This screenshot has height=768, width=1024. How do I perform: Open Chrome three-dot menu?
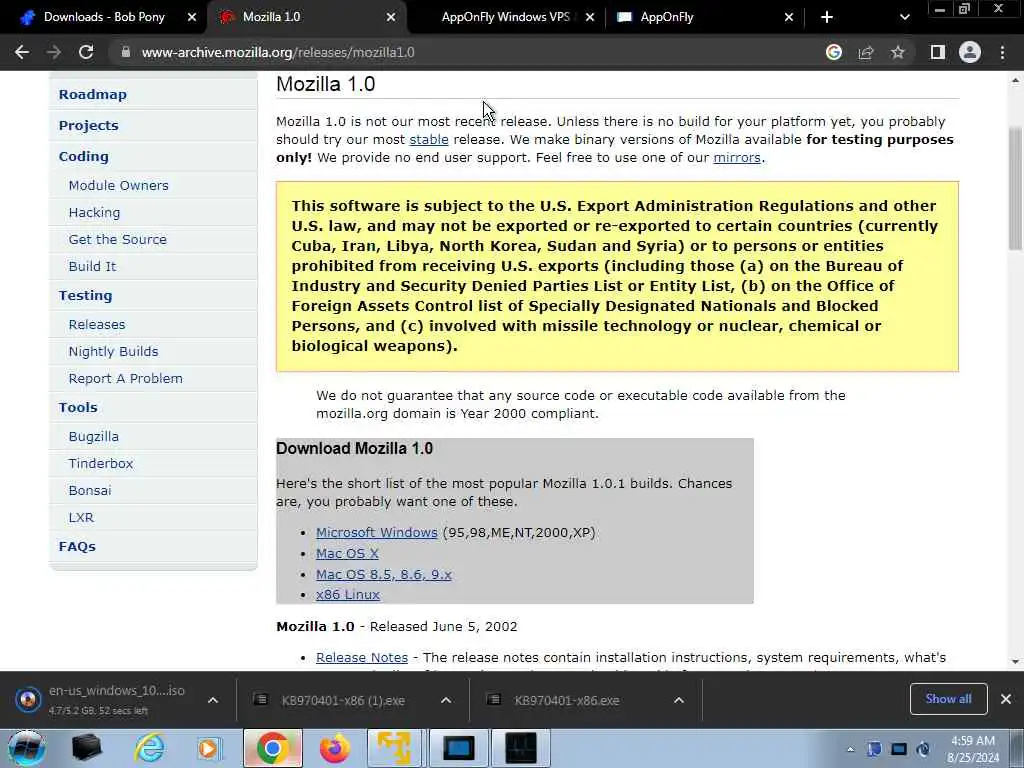click(1002, 52)
